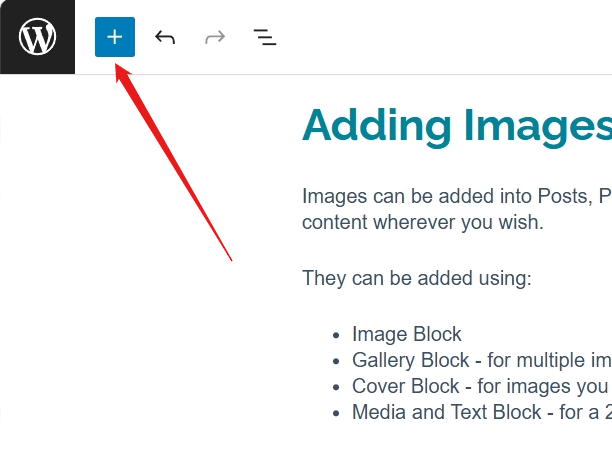Select the 'Media and Text Block' list item
612x465 pixels.
click(482, 412)
